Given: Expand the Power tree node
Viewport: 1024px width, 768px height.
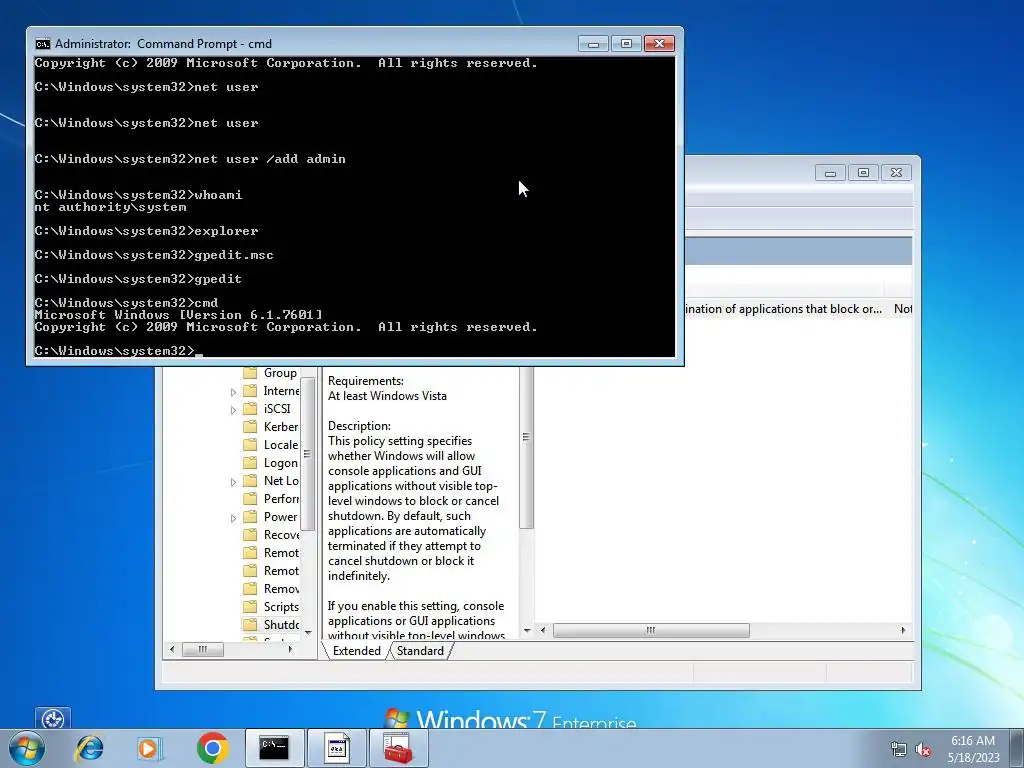Looking at the screenshot, I should tap(233, 518).
